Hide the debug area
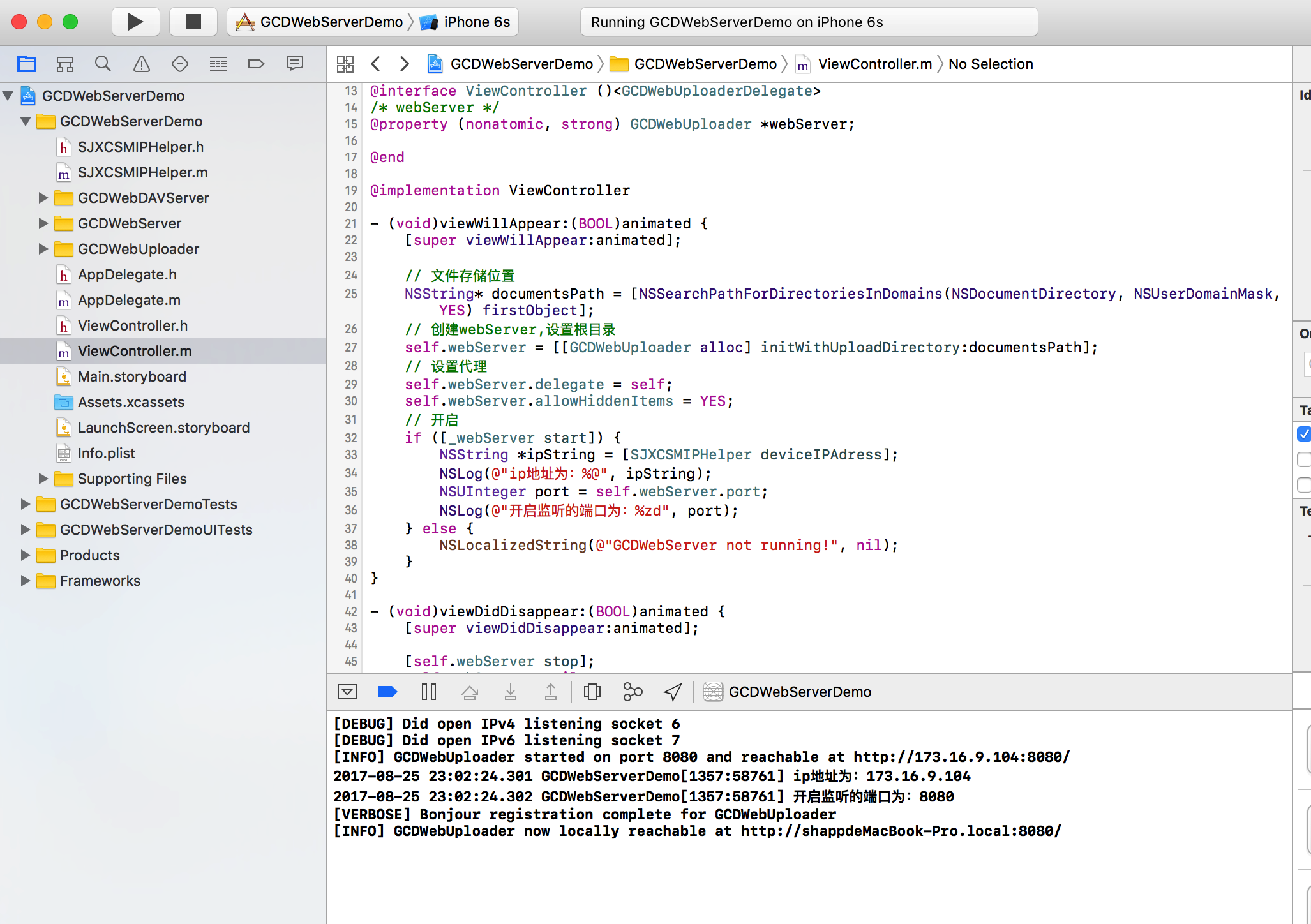Screen dimensions: 1311x924 click(347, 691)
